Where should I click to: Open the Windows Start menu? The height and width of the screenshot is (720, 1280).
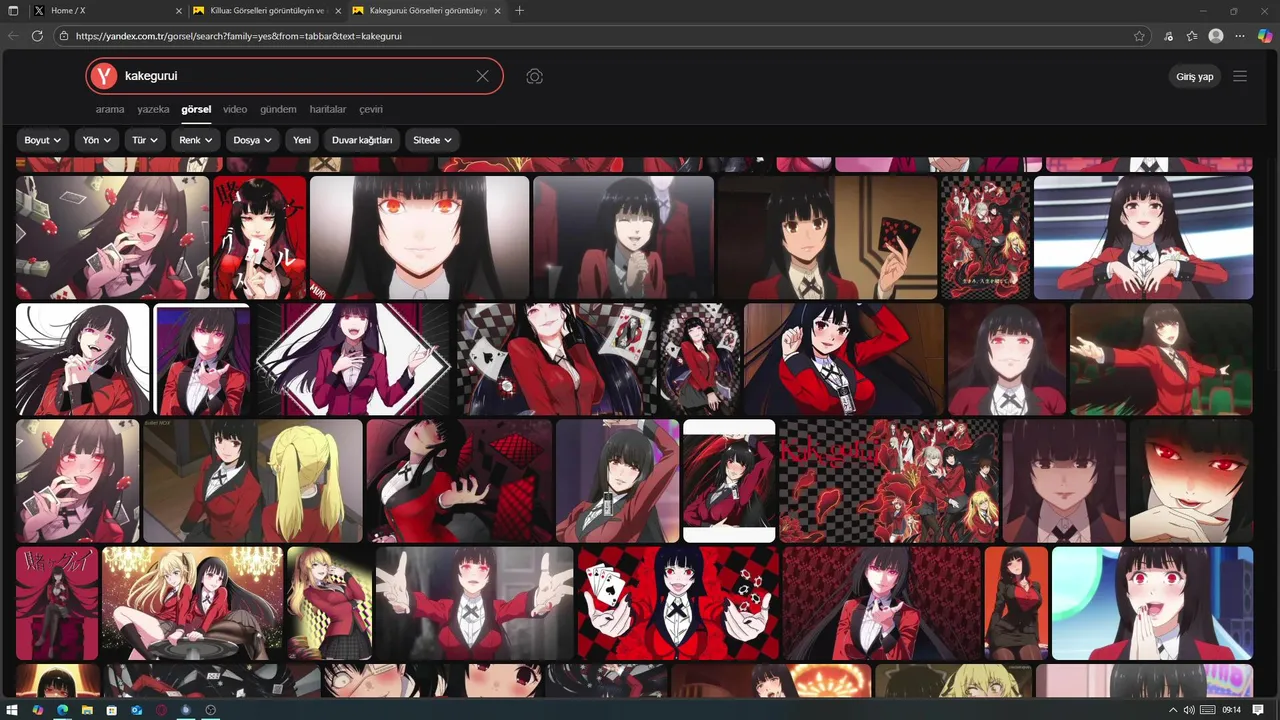click(x=13, y=710)
